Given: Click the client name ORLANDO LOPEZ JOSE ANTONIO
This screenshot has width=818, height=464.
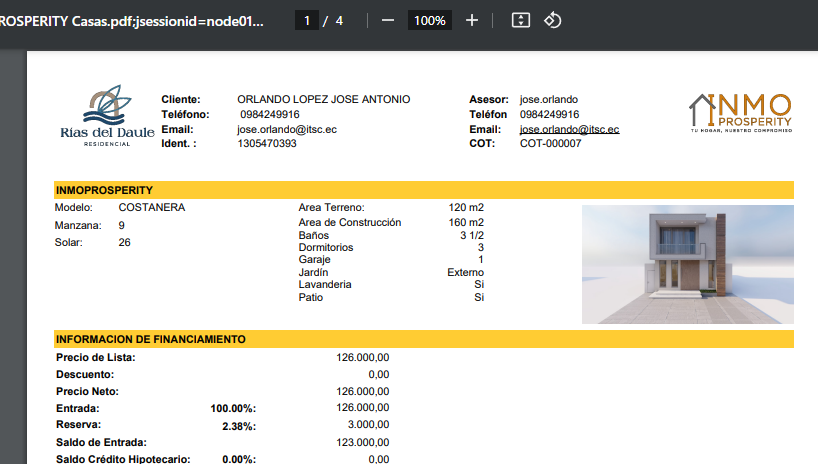Looking at the screenshot, I should [323, 100].
